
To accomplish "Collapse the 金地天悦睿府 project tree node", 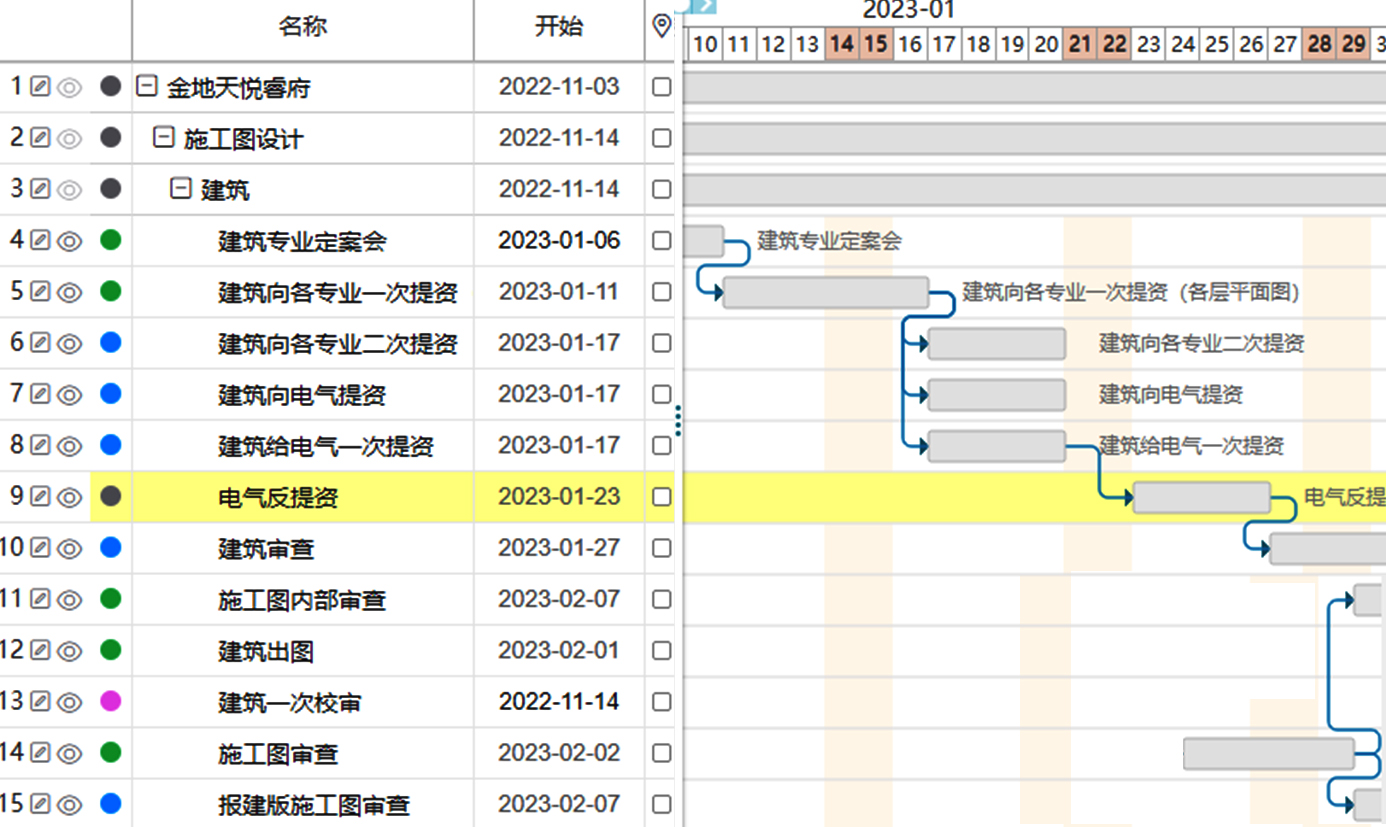I will [147, 87].
